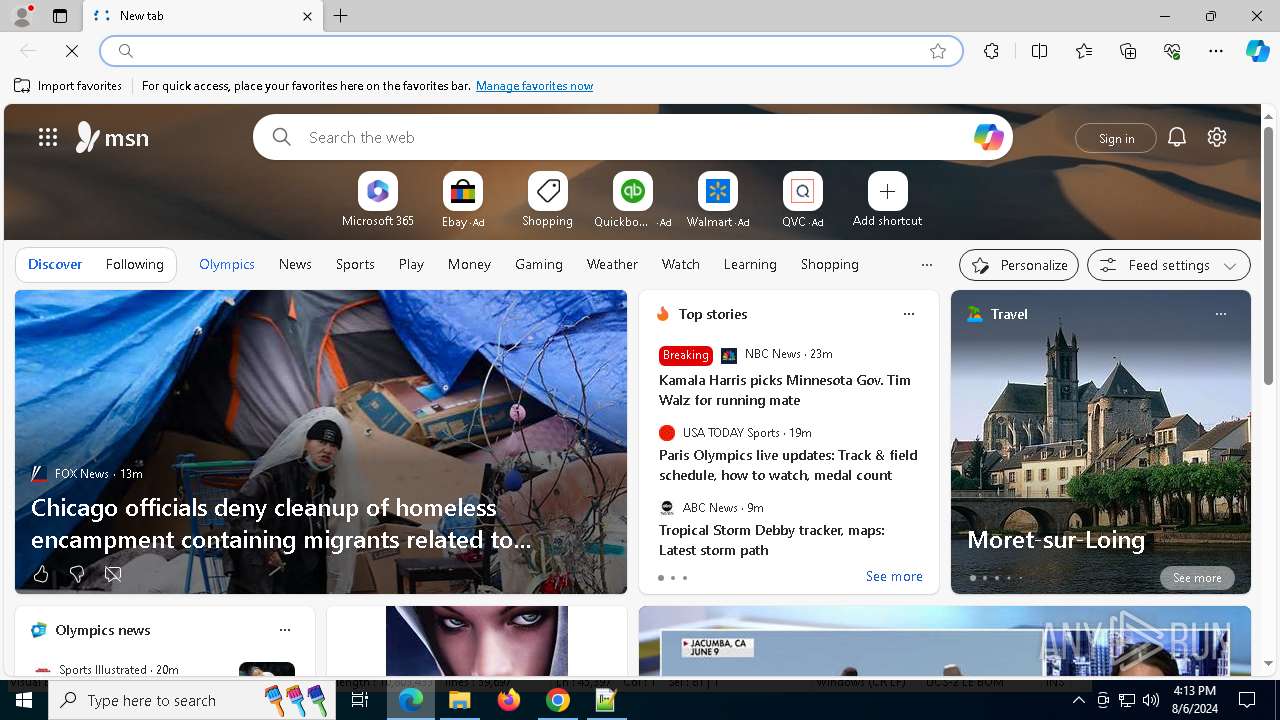Open the notifications bell
Viewport: 1280px width, 720px height.
(1177, 137)
